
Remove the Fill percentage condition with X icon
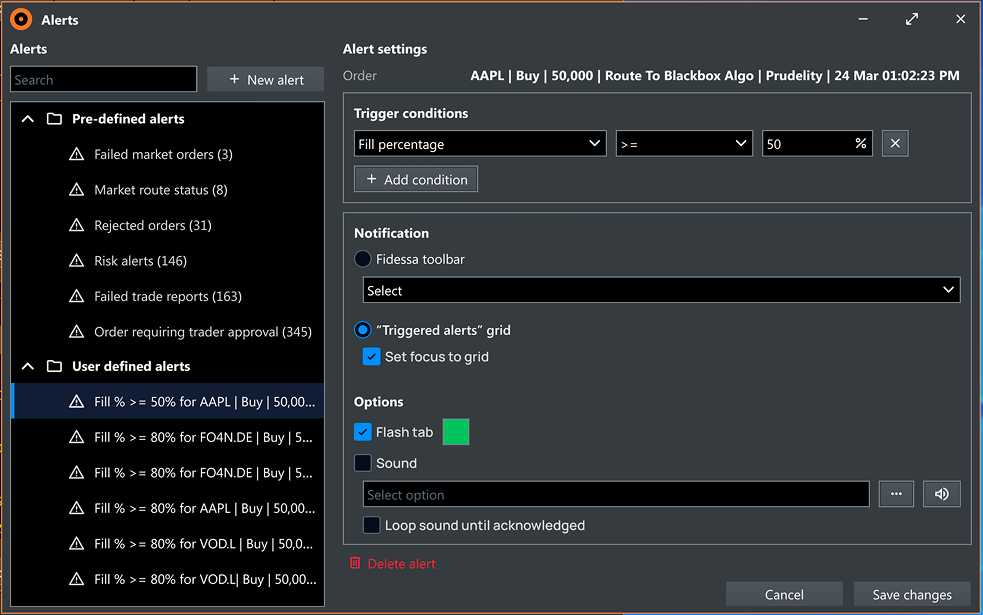coord(895,143)
